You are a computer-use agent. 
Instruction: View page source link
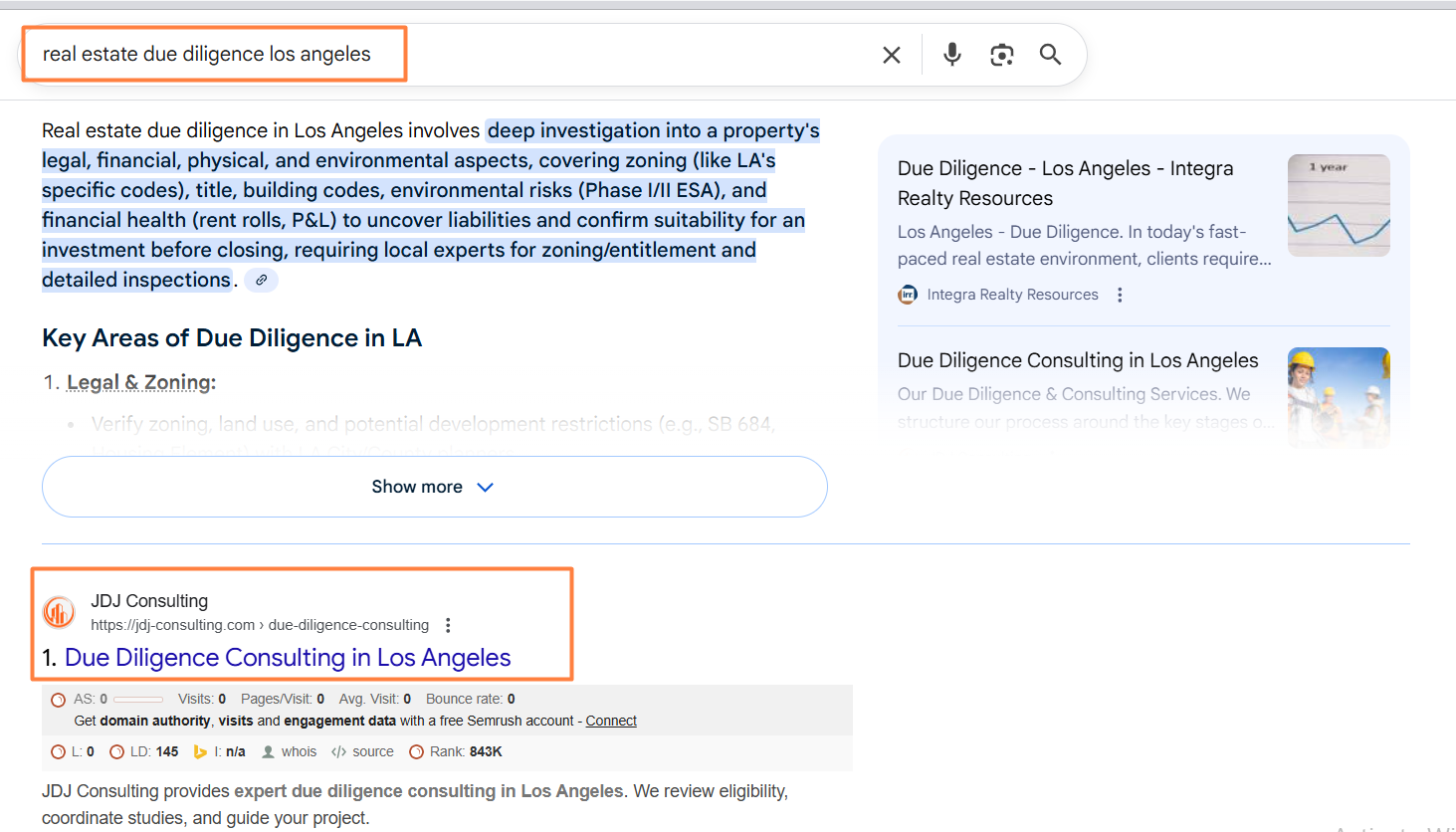coord(362,751)
